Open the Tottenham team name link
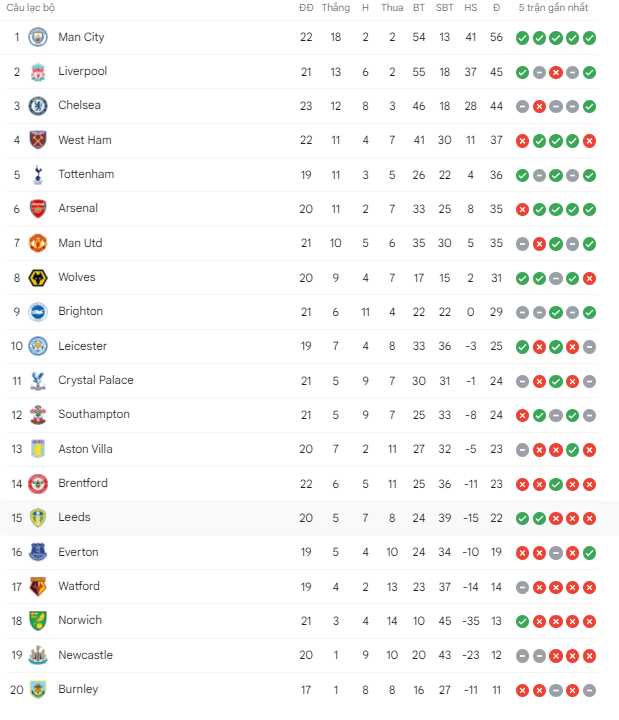This screenshot has height=720, width=619. coord(86,174)
